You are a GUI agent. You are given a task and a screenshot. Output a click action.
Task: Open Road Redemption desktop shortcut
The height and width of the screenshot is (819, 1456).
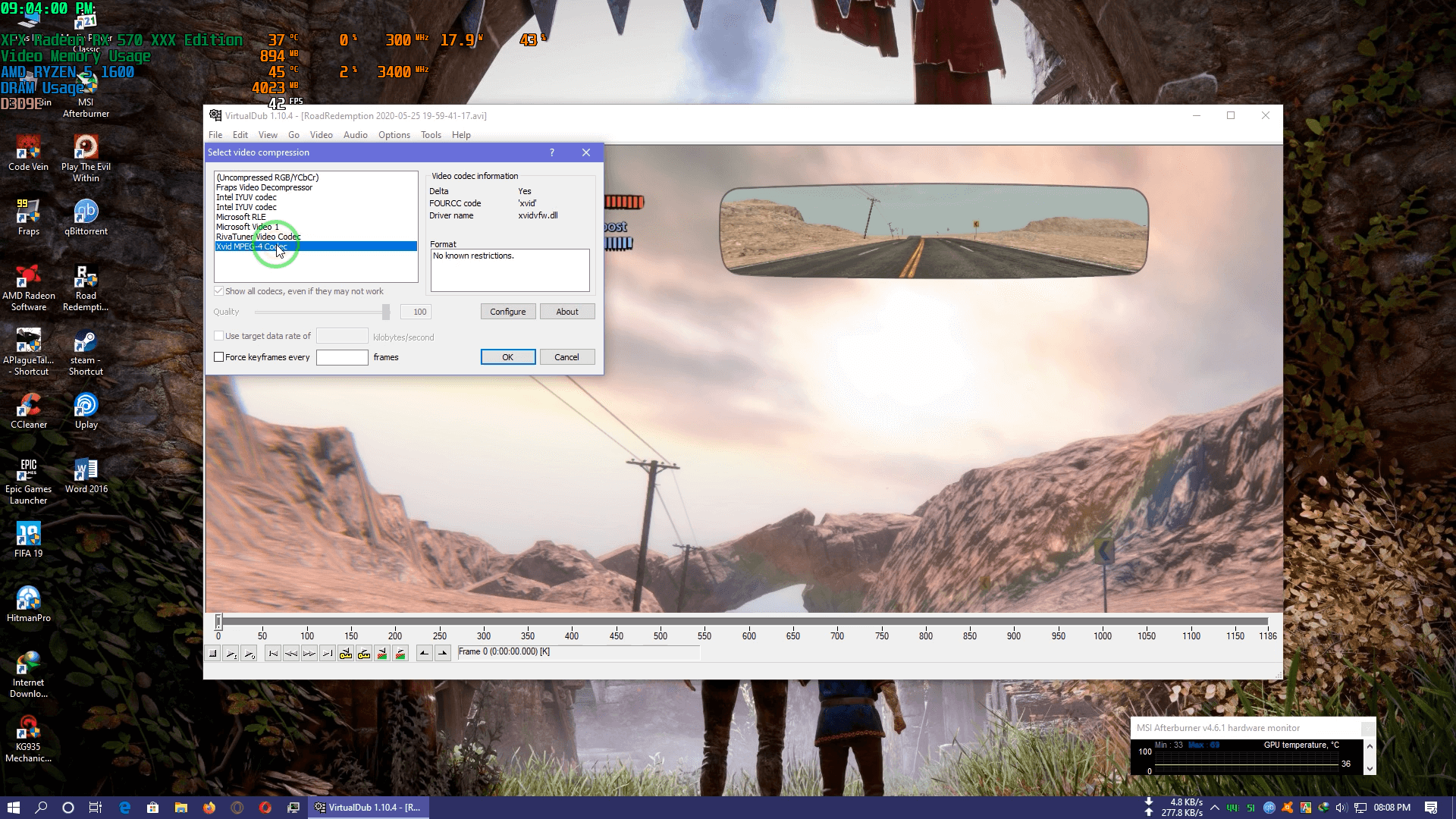point(86,288)
